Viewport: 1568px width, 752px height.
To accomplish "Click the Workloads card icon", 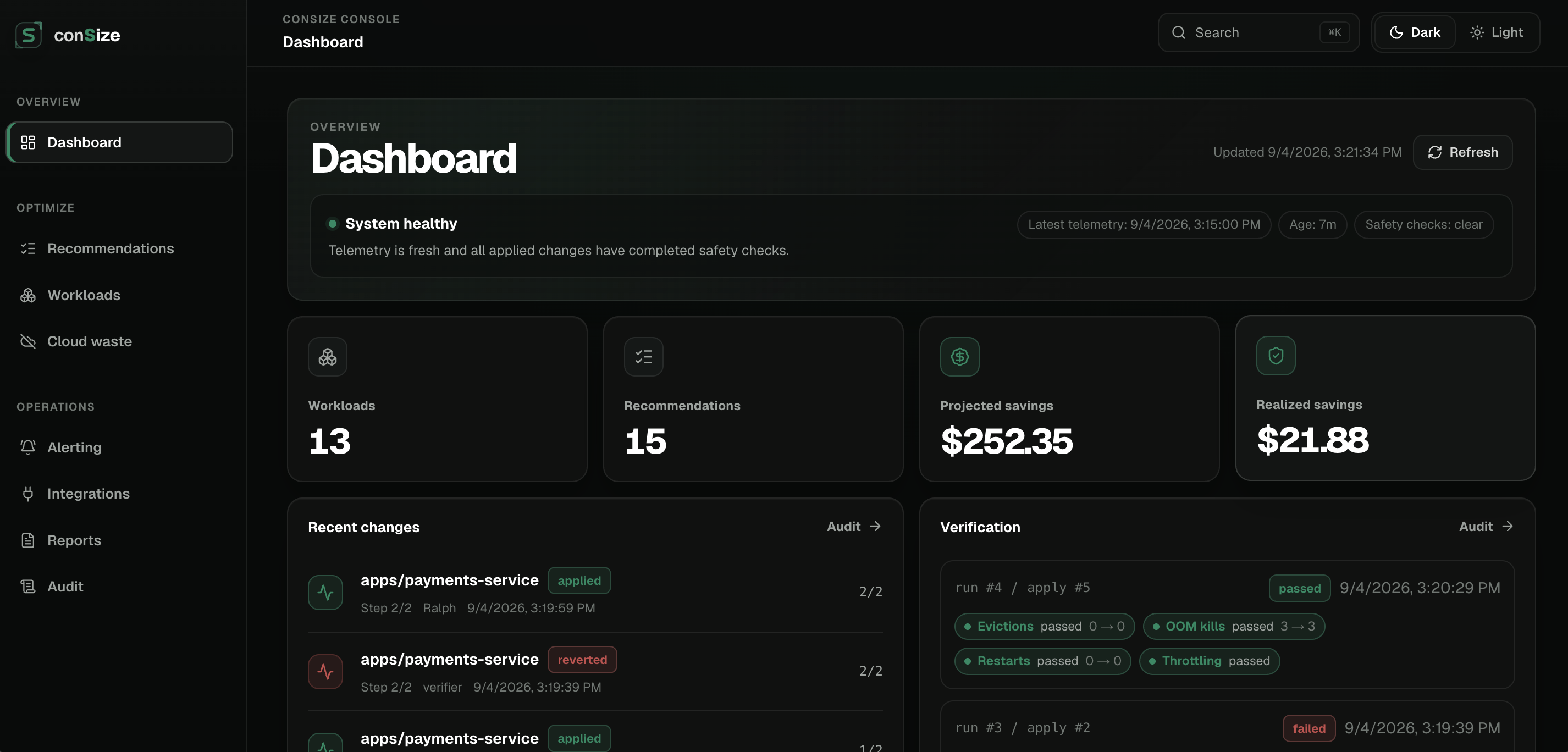I will pyautogui.click(x=328, y=357).
